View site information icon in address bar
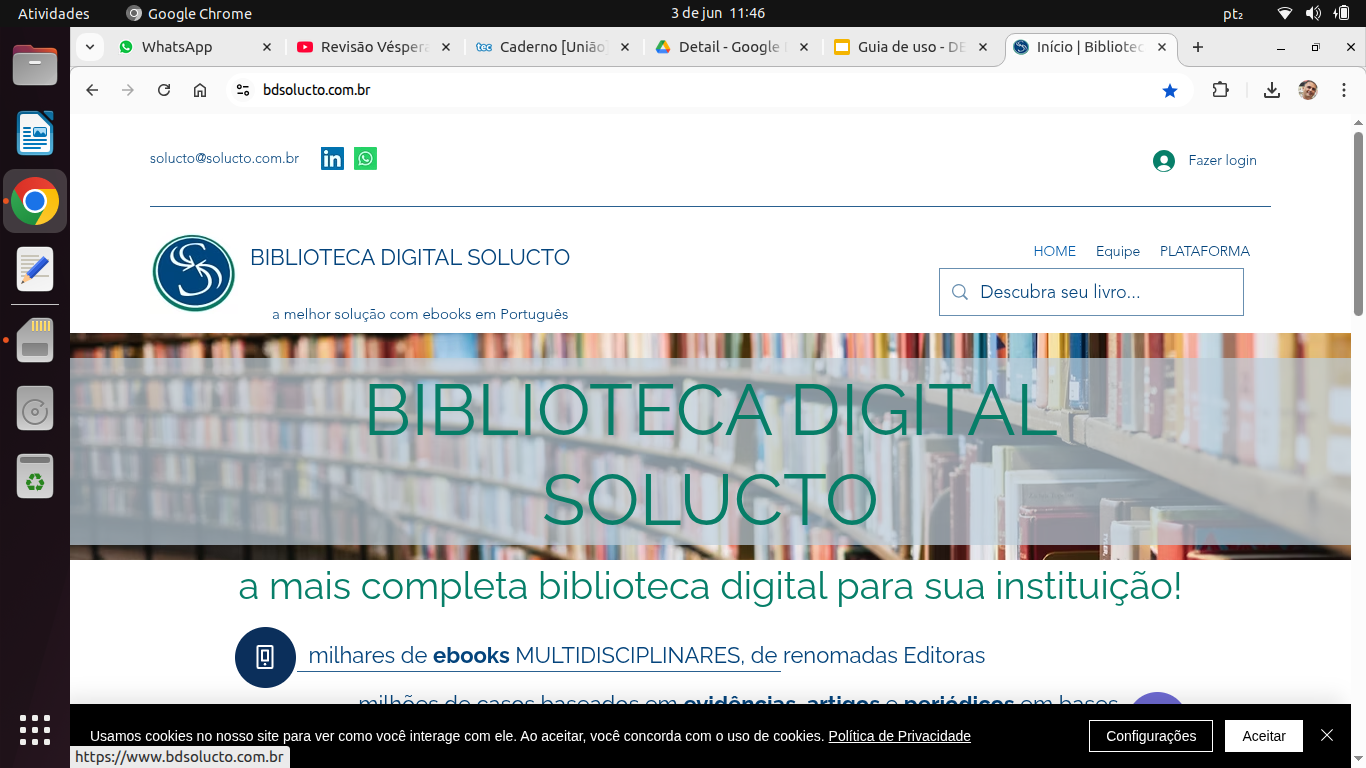This screenshot has height=768, width=1366. (242, 90)
